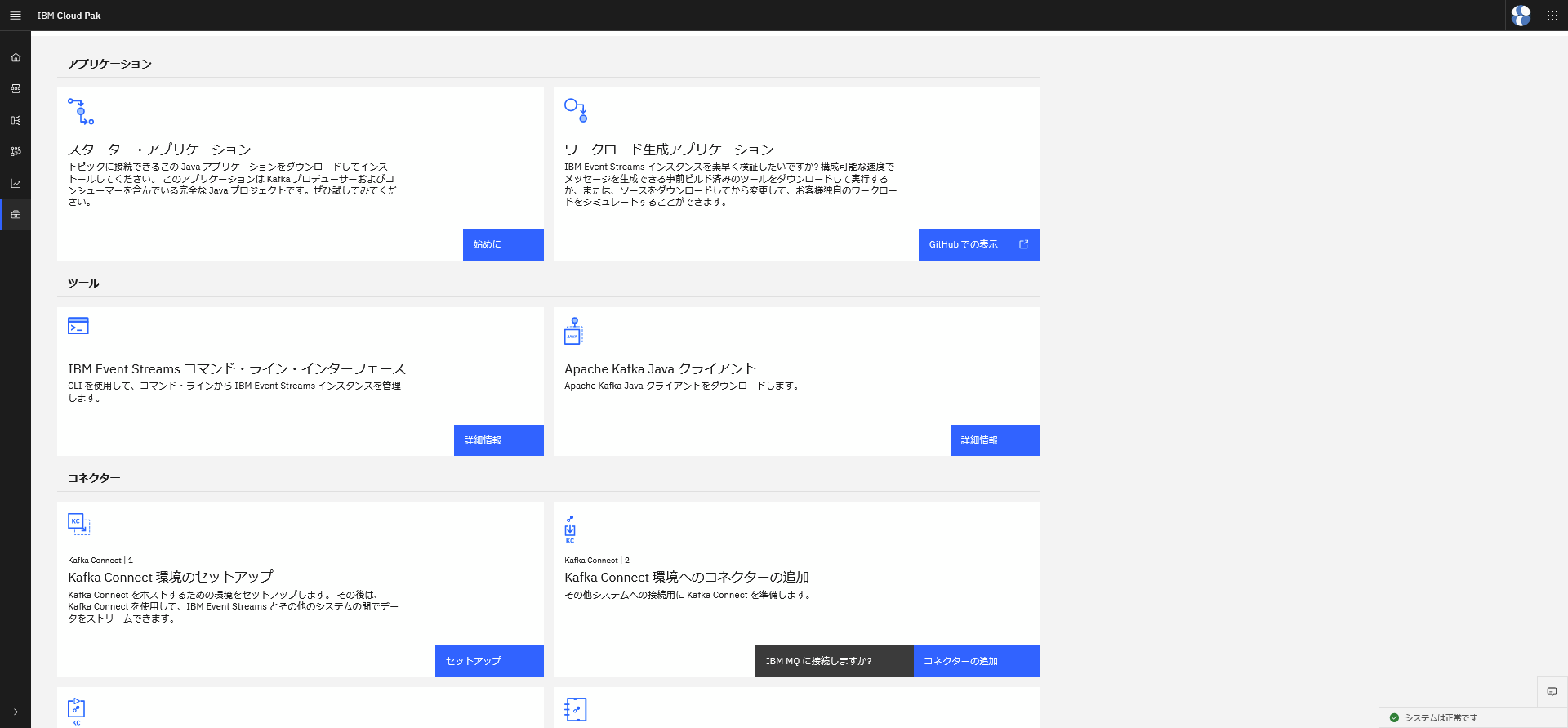Open the Topics sidebar icon
This screenshot has height=728, width=1568.
[16, 88]
